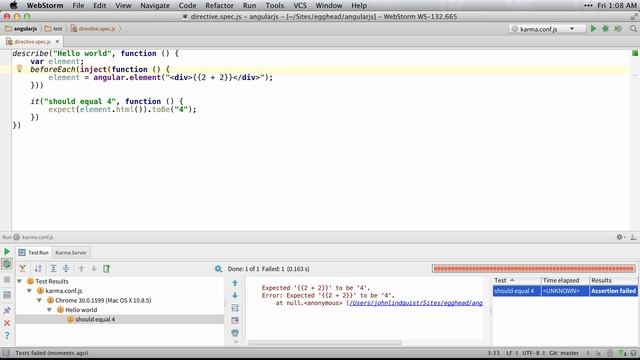
Task: Collapse Chrome 30.0.1599 tree node
Action: [x=40, y=300]
